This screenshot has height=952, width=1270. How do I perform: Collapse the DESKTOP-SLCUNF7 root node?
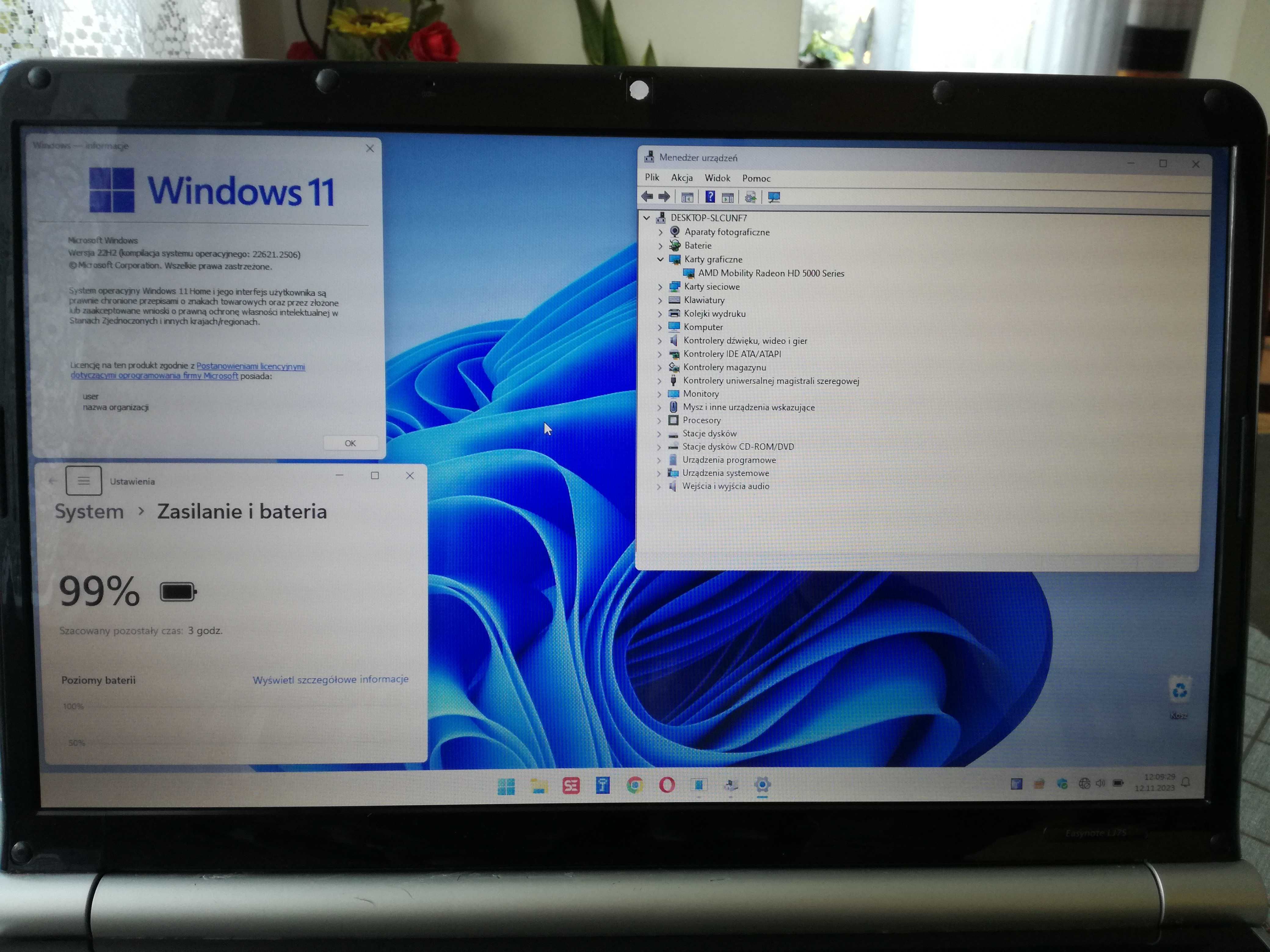(647, 218)
